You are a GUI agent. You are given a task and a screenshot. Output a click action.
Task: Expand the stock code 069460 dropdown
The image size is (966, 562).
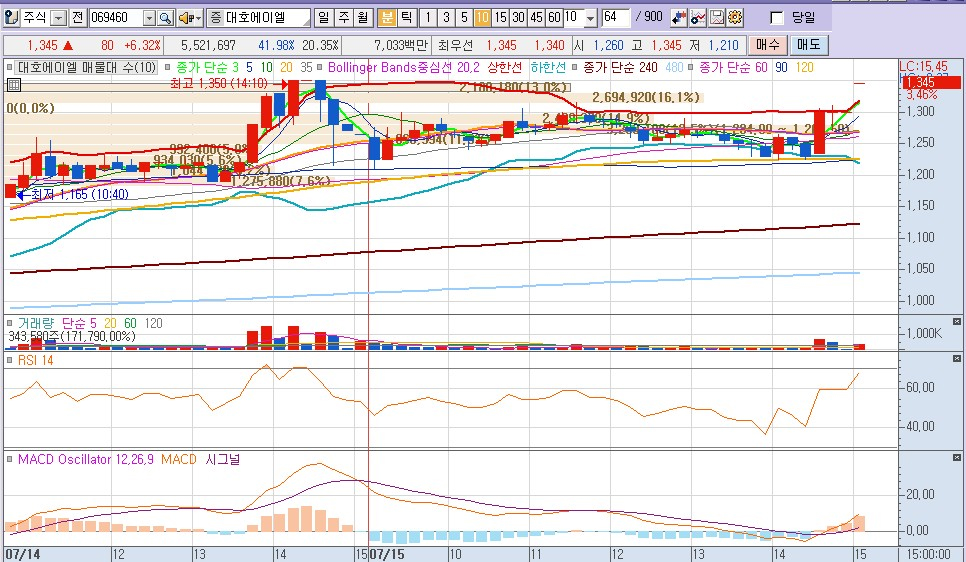pos(149,18)
